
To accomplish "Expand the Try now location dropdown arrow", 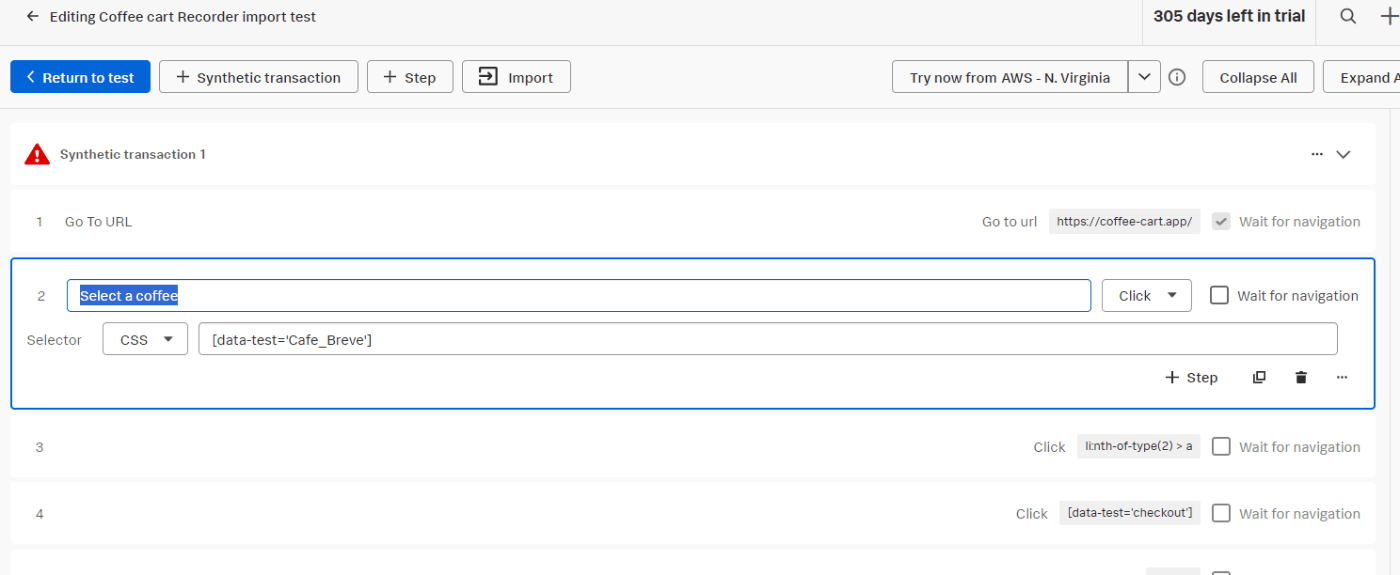I will 1145,77.
